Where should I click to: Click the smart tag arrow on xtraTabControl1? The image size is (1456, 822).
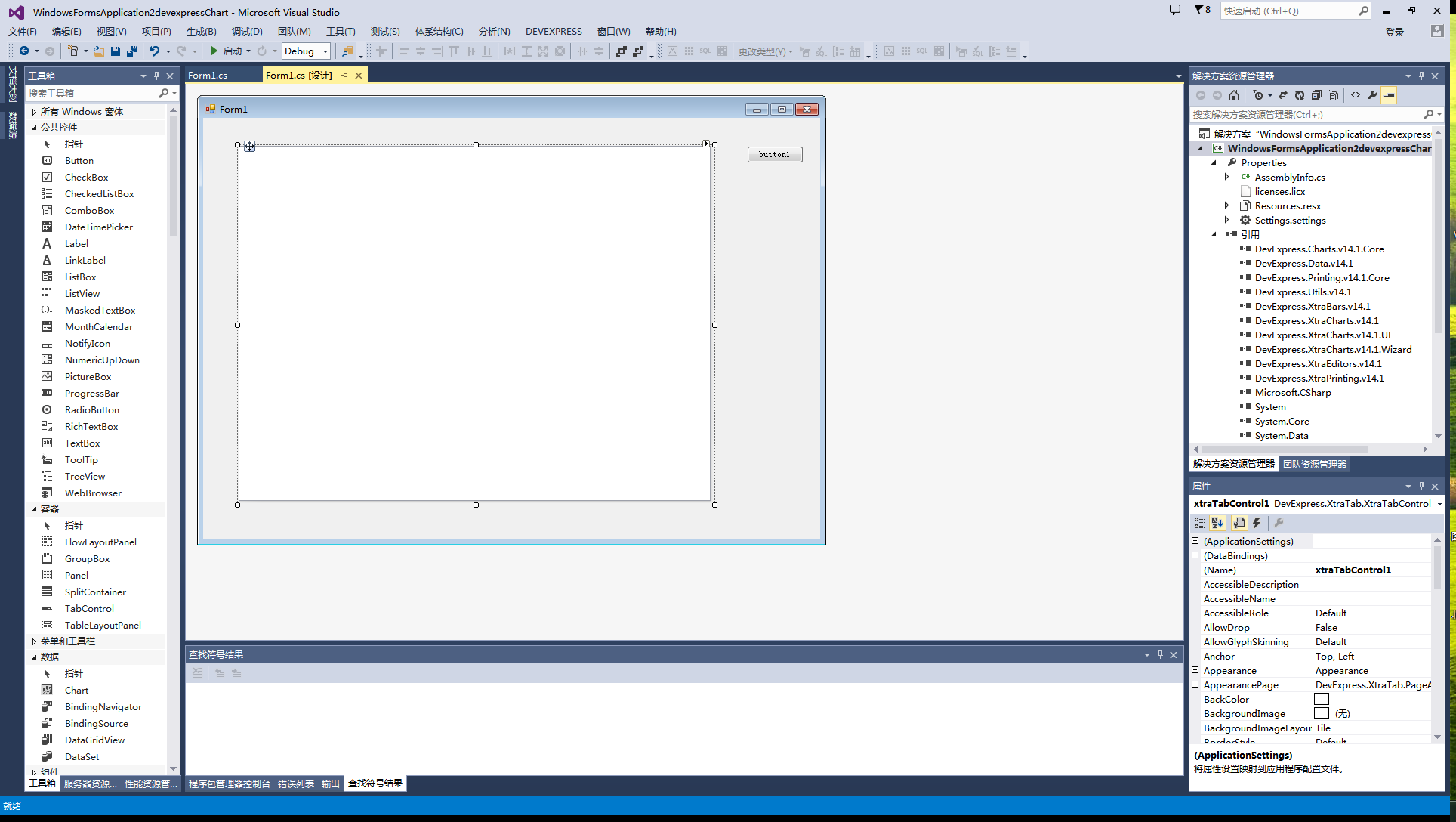[x=706, y=144]
